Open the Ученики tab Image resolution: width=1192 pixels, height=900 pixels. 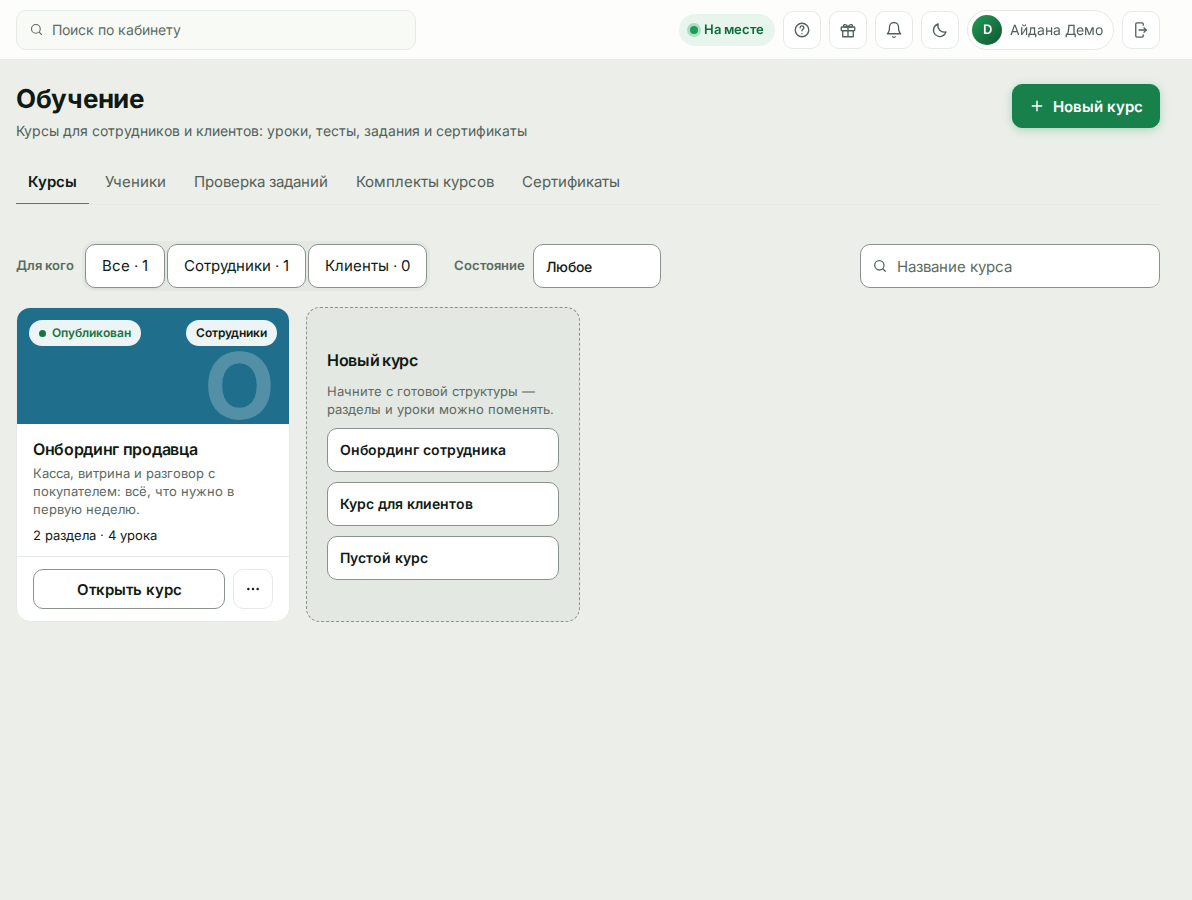tap(135, 182)
